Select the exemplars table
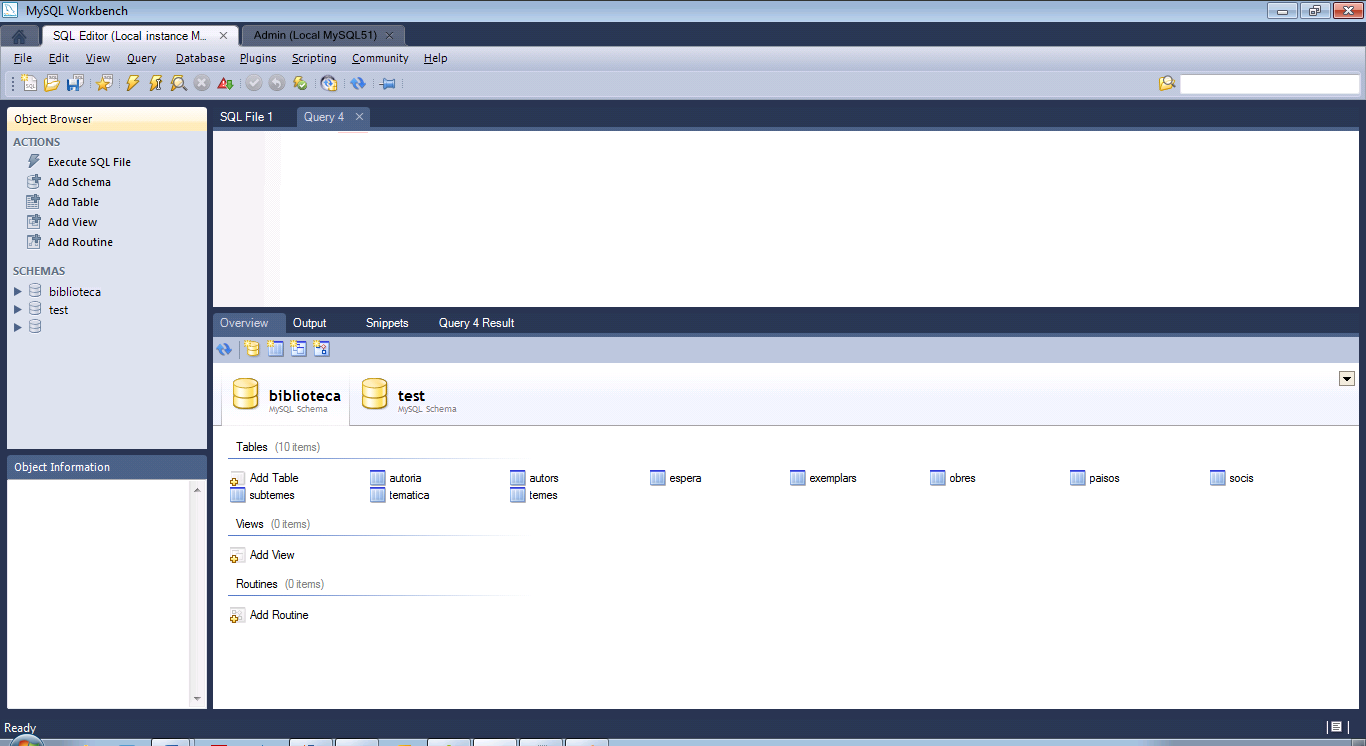Image resolution: width=1366 pixels, height=746 pixels. tap(831, 478)
